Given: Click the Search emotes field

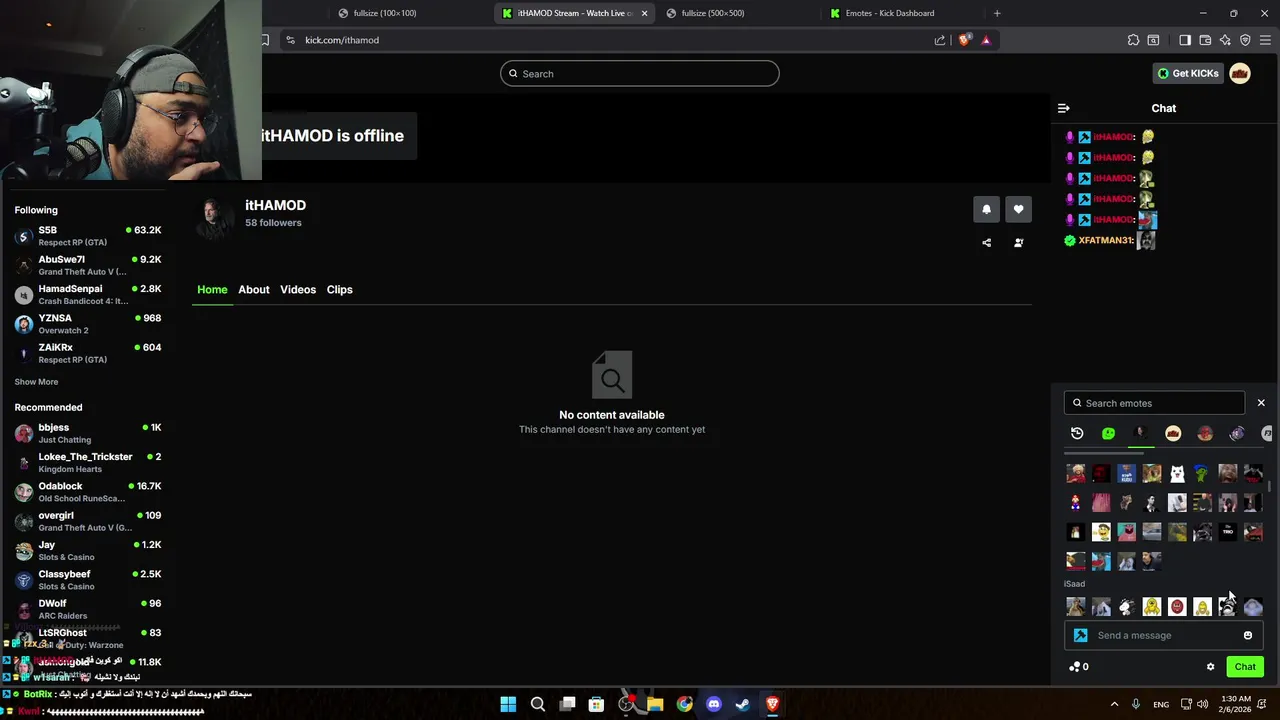Looking at the screenshot, I should point(1154,403).
